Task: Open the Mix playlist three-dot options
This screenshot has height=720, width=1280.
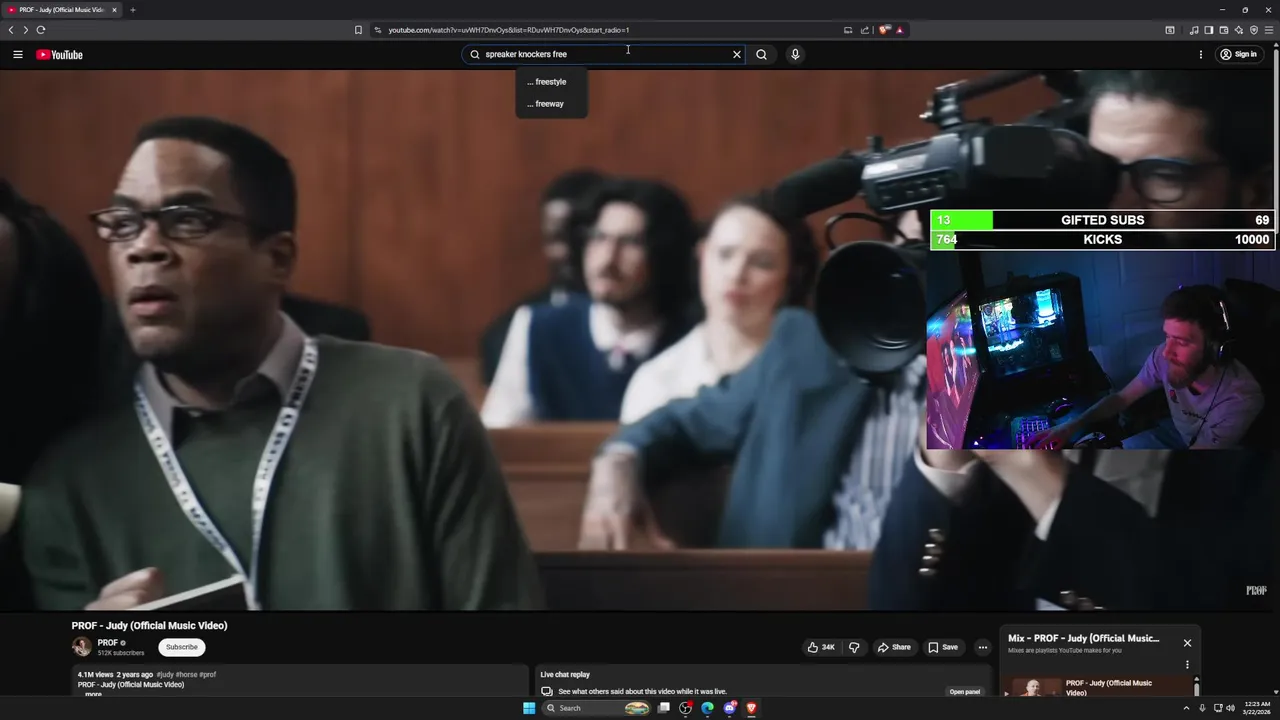Action: pos(1187,664)
